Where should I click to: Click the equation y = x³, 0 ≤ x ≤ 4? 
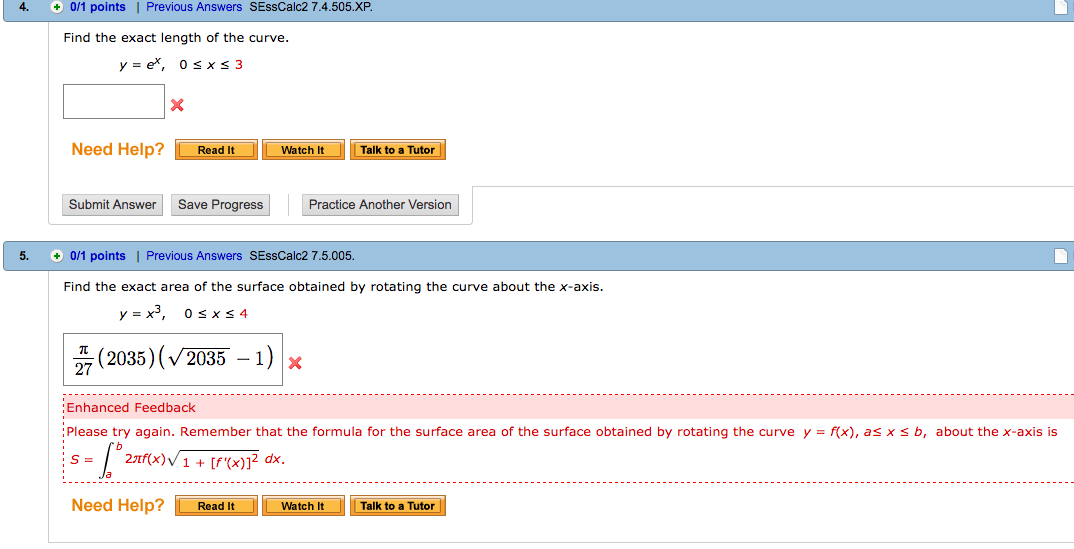pyautogui.click(x=183, y=314)
